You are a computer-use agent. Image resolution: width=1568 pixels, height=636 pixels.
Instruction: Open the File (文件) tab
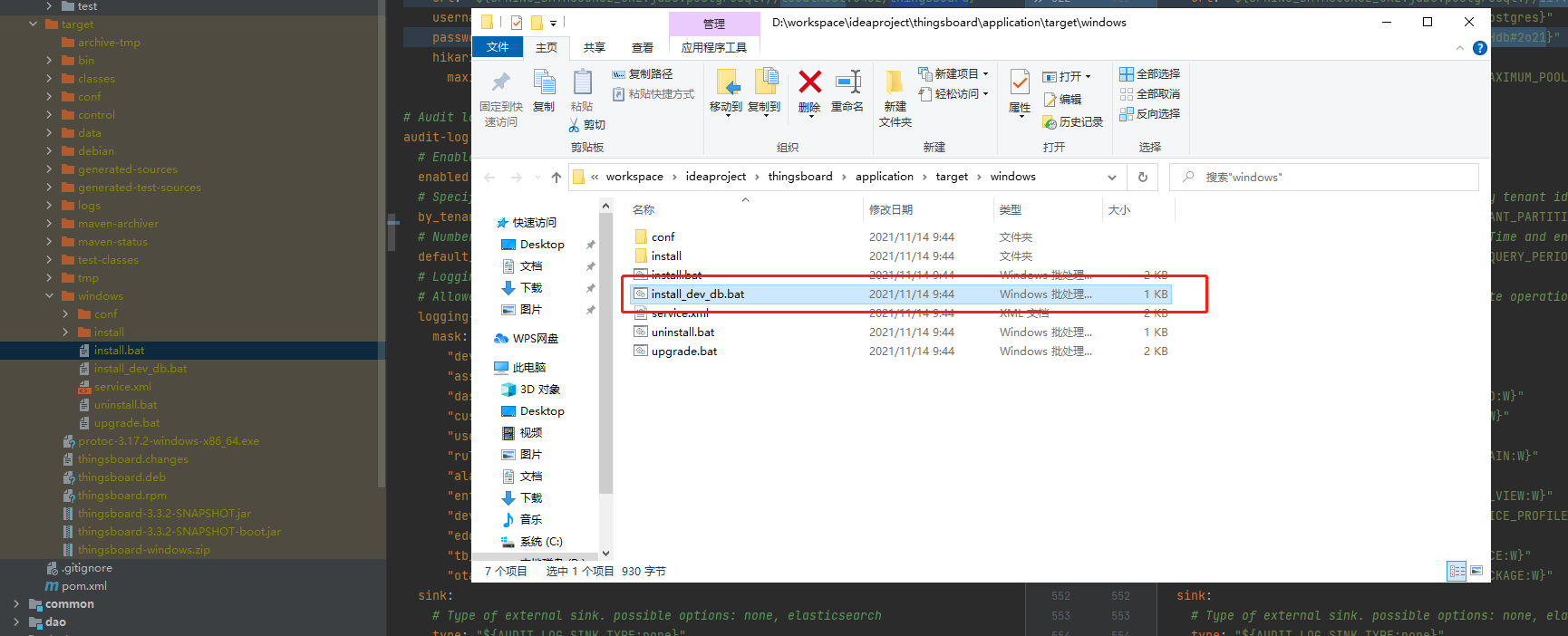pos(498,47)
